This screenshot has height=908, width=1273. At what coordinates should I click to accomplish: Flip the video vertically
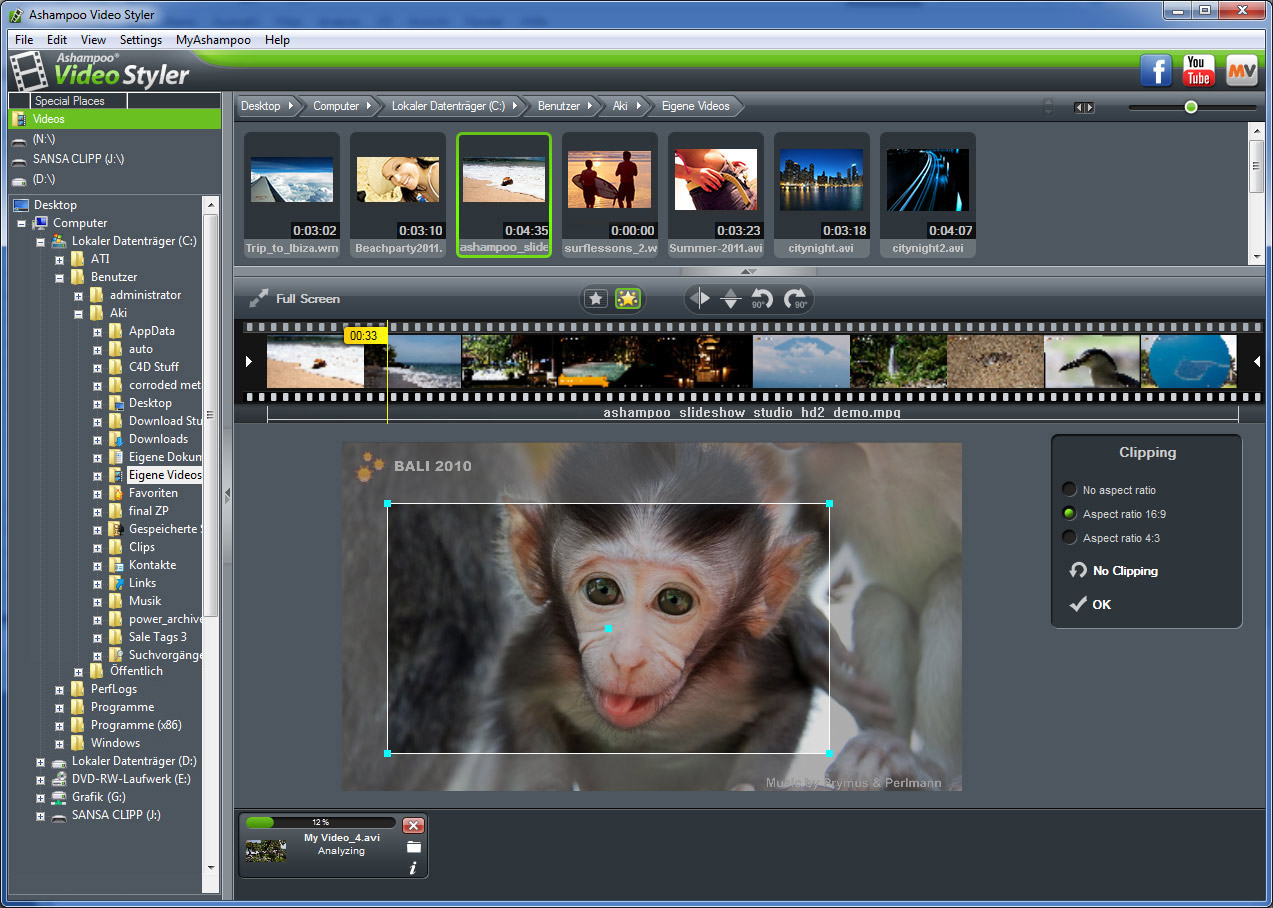coord(731,298)
